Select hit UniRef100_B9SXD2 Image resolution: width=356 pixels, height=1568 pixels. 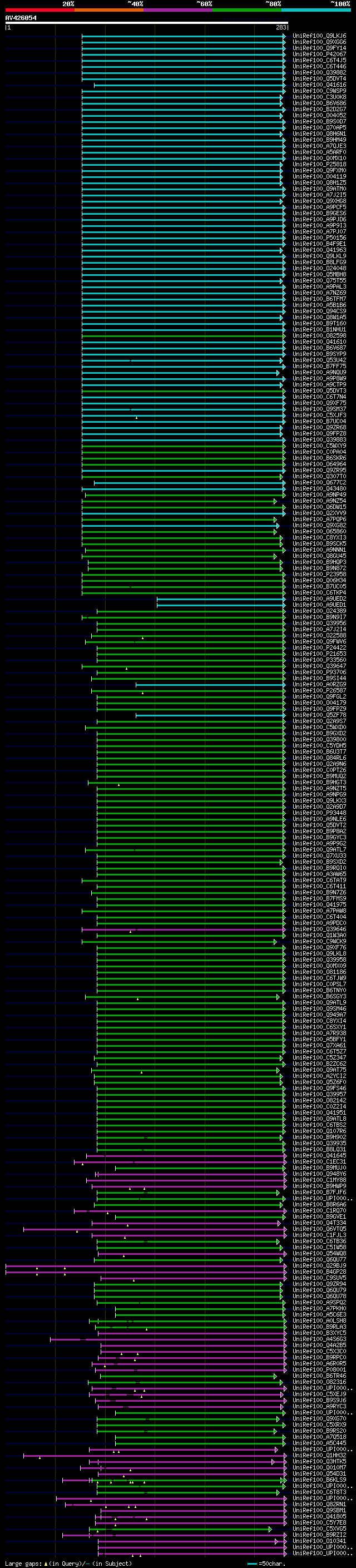click(x=319, y=862)
